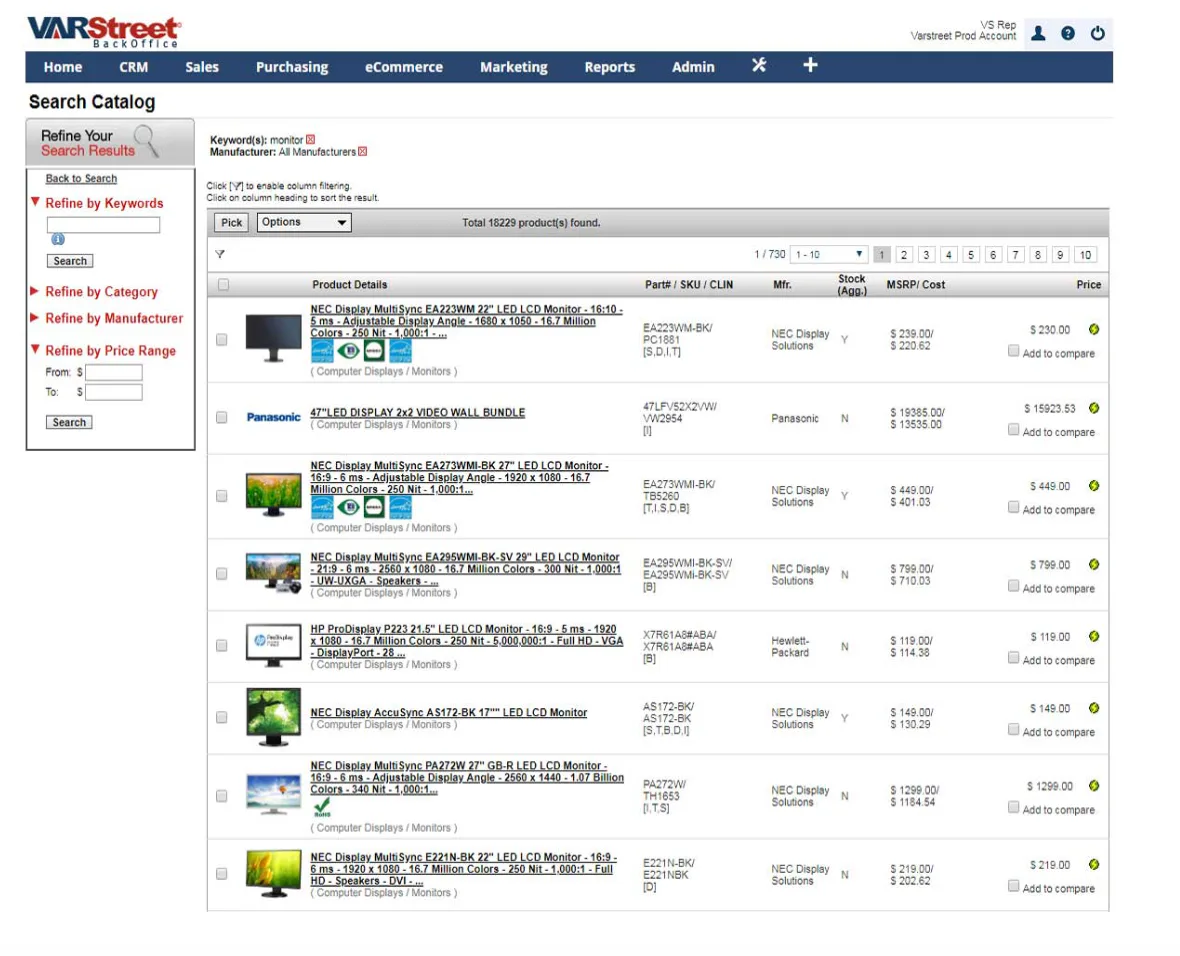1180x956 pixels.
Task: Log out using the power icon
Action: coord(1098,33)
